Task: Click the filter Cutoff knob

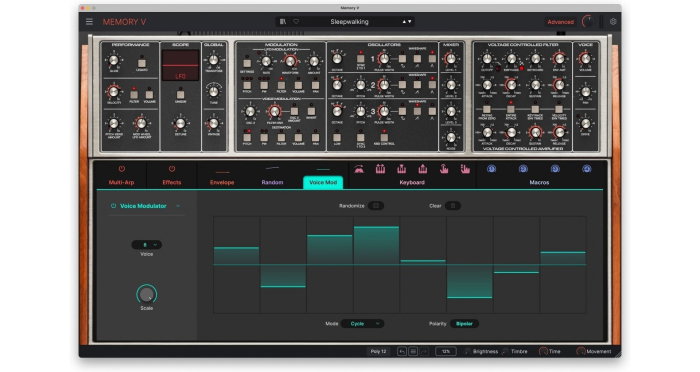Action: pyautogui.click(x=487, y=59)
